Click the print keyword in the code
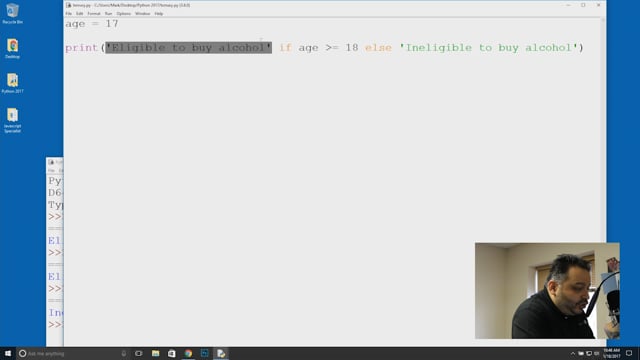 (x=81, y=48)
